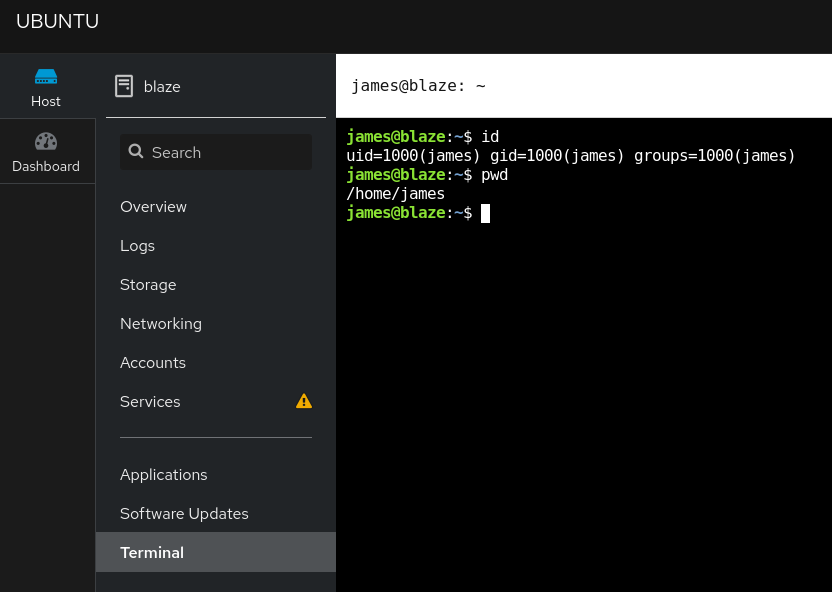This screenshot has height=592, width=832.
Task: Open the Logs page
Action: coord(137,246)
